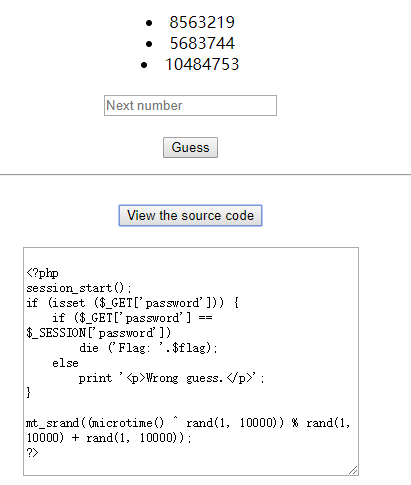Click mt_srand at start of seed line
The width and height of the screenshot is (411, 485).
pos(52,423)
